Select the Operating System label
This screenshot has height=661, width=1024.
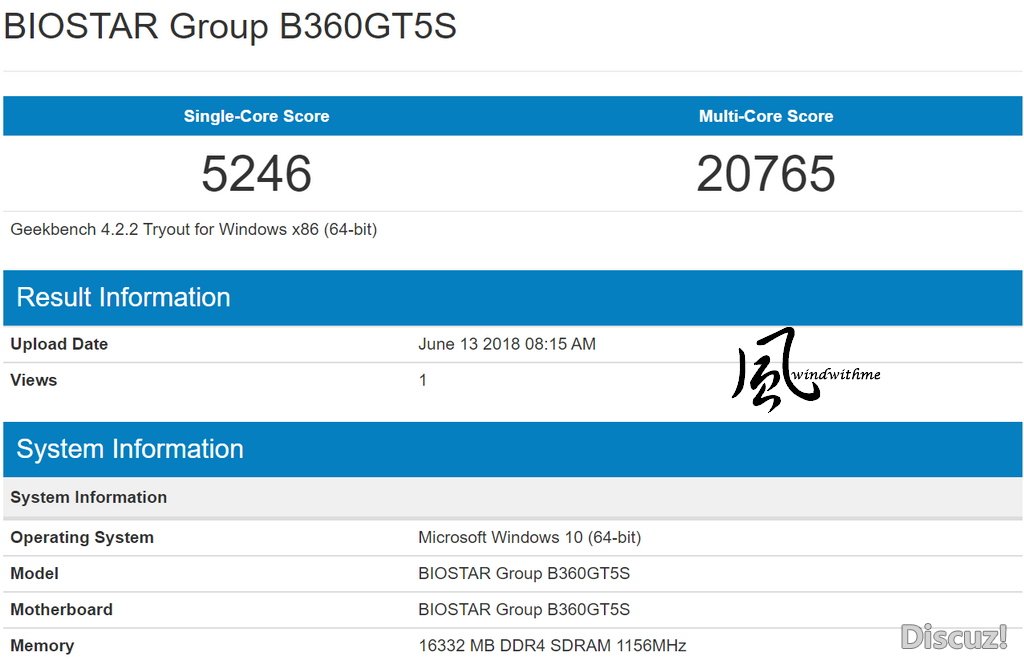[82, 538]
